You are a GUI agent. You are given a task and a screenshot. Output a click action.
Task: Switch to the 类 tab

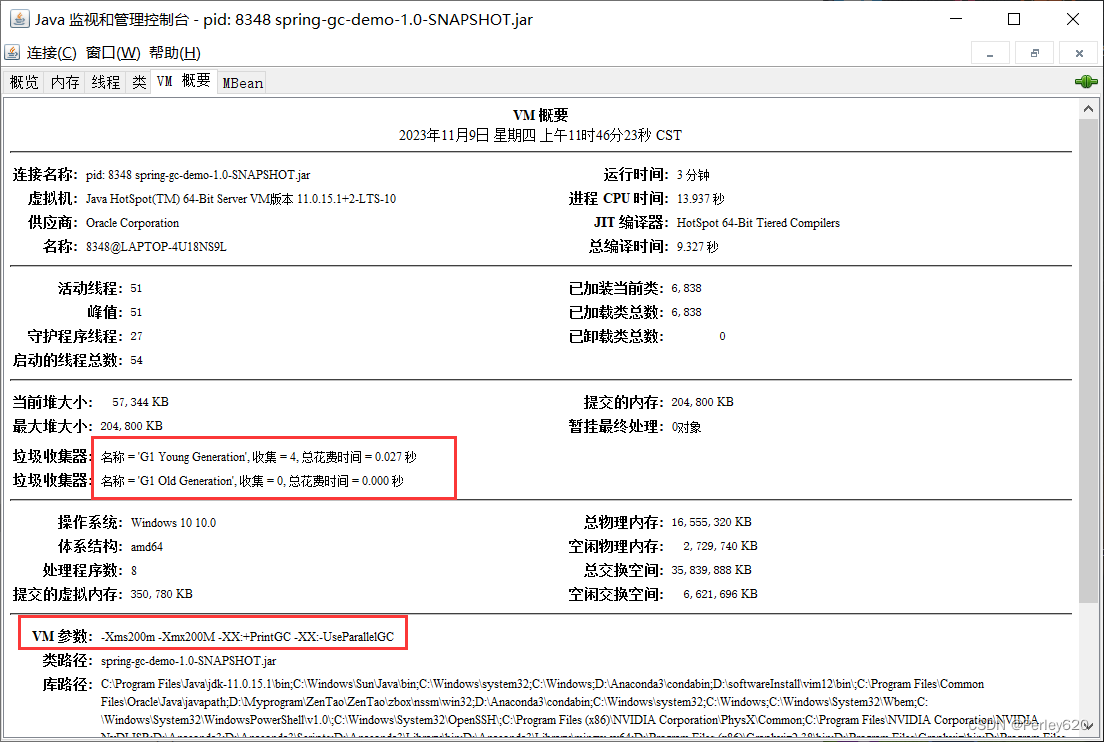pos(139,82)
